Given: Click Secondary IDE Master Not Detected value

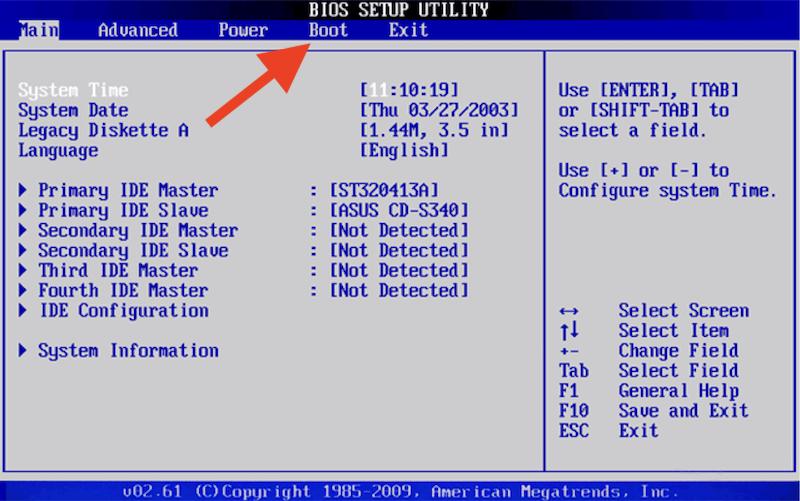Looking at the screenshot, I should point(399,230).
